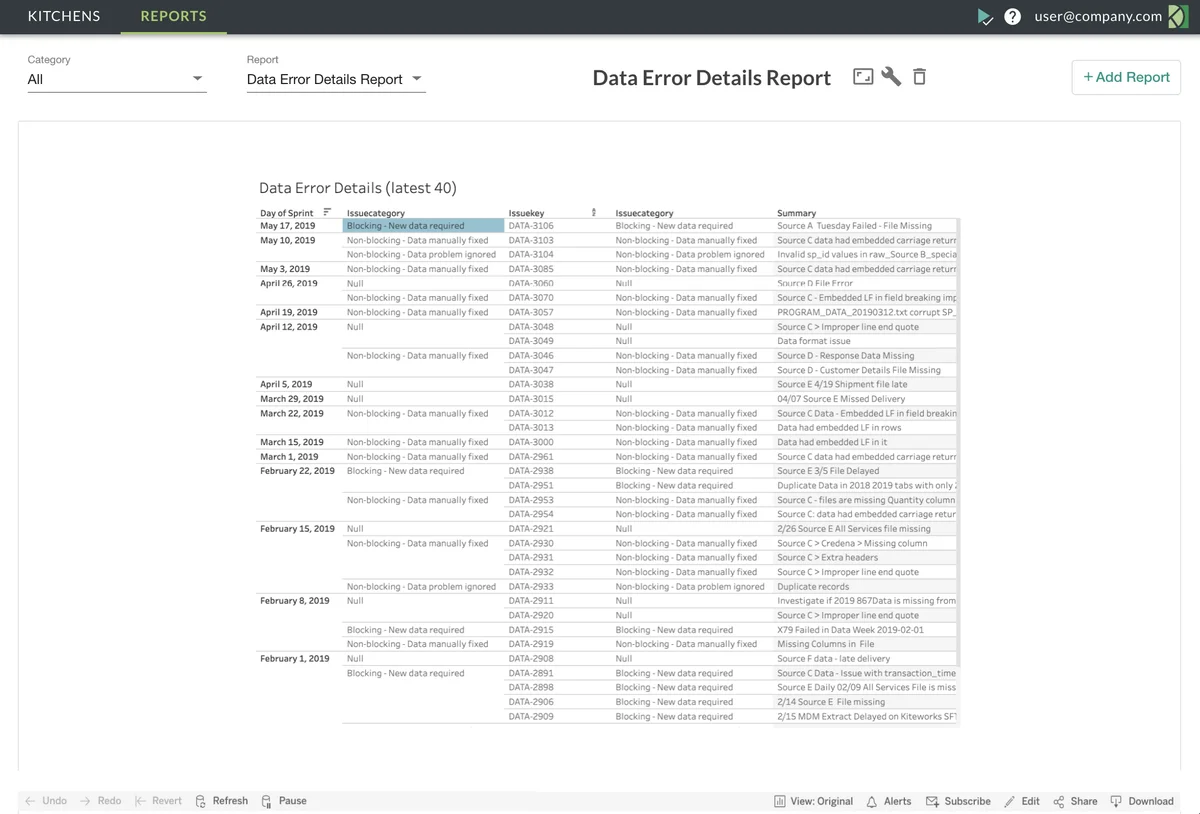The image size is (1200, 814).
Task: Select the highlighted Blocking - New data required cell
Action: (422, 225)
